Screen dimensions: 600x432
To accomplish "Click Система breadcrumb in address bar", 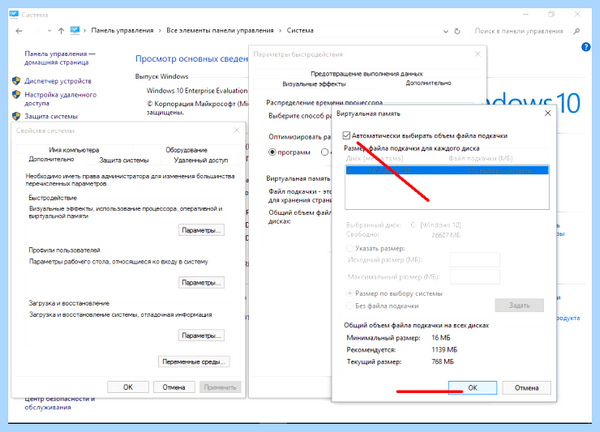I will point(300,31).
